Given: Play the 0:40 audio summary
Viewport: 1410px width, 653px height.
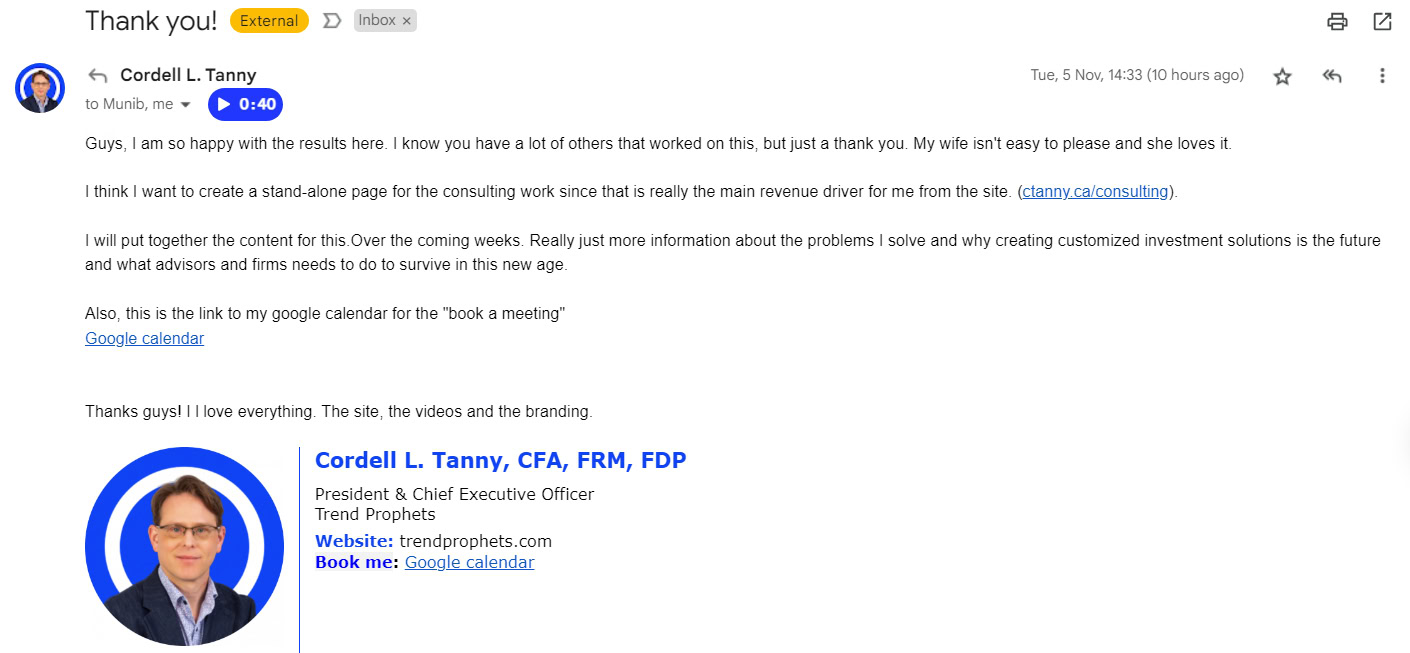Looking at the screenshot, I should point(245,104).
